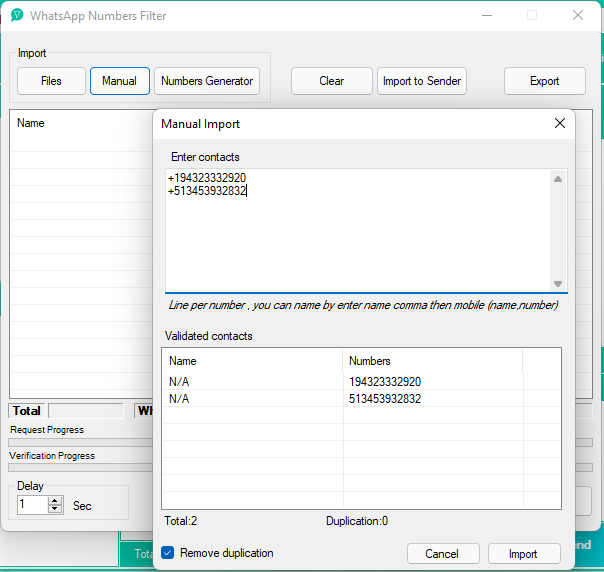This screenshot has width=604, height=572.
Task: Click the Total count field in main window
Action: point(86,411)
